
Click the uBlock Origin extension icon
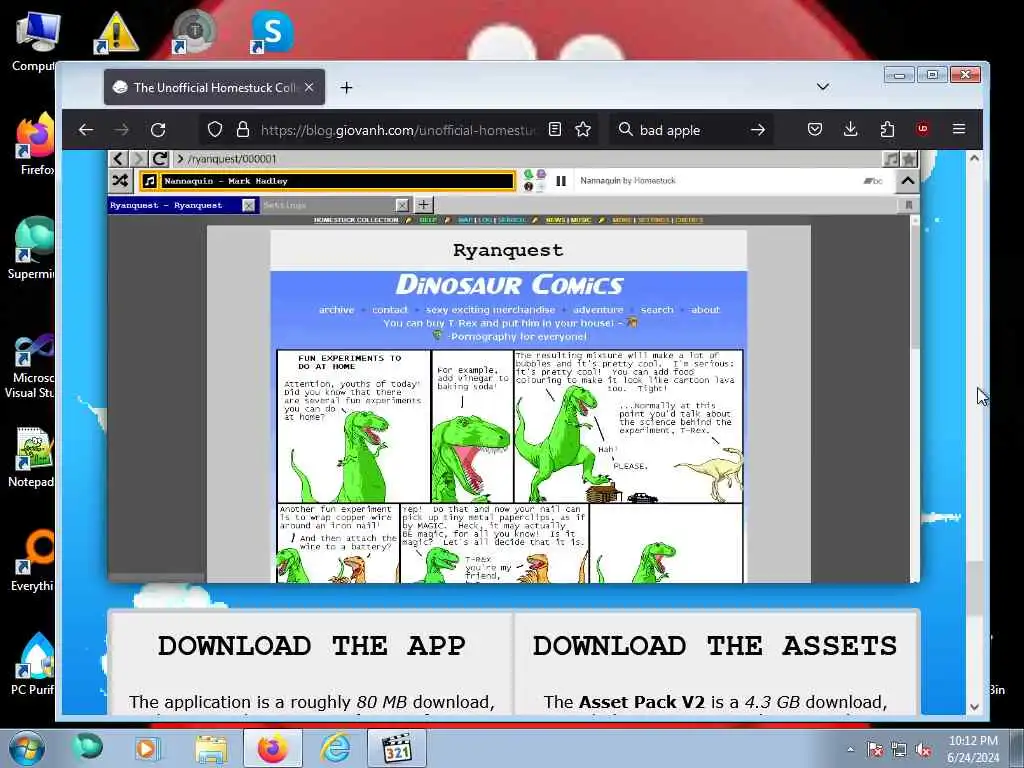click(x=923, y=129)
